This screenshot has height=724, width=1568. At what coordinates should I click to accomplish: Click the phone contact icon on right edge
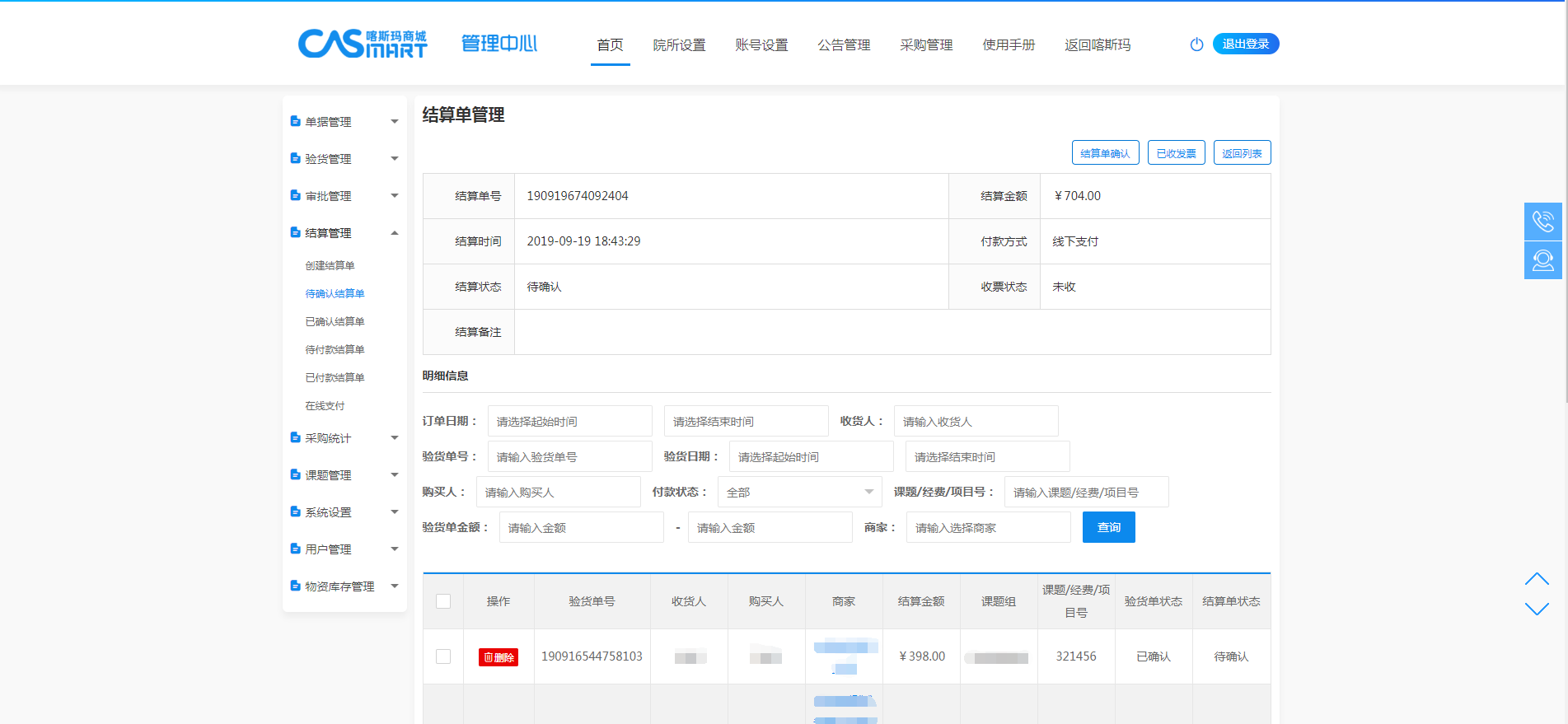click(1542, 222)
